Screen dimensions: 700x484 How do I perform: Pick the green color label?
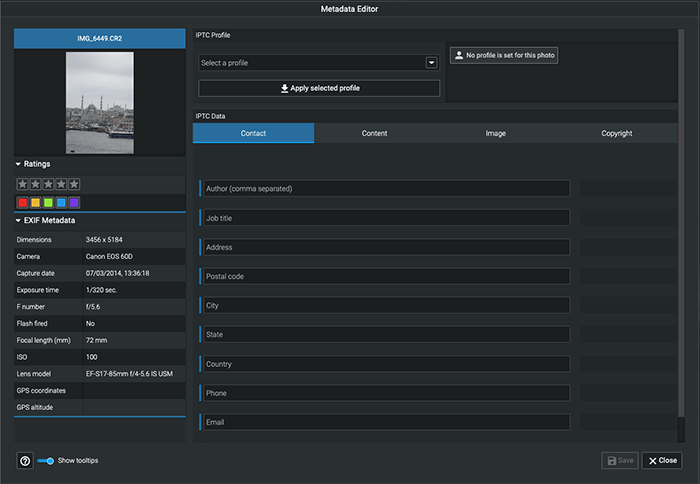click(48, 202)
